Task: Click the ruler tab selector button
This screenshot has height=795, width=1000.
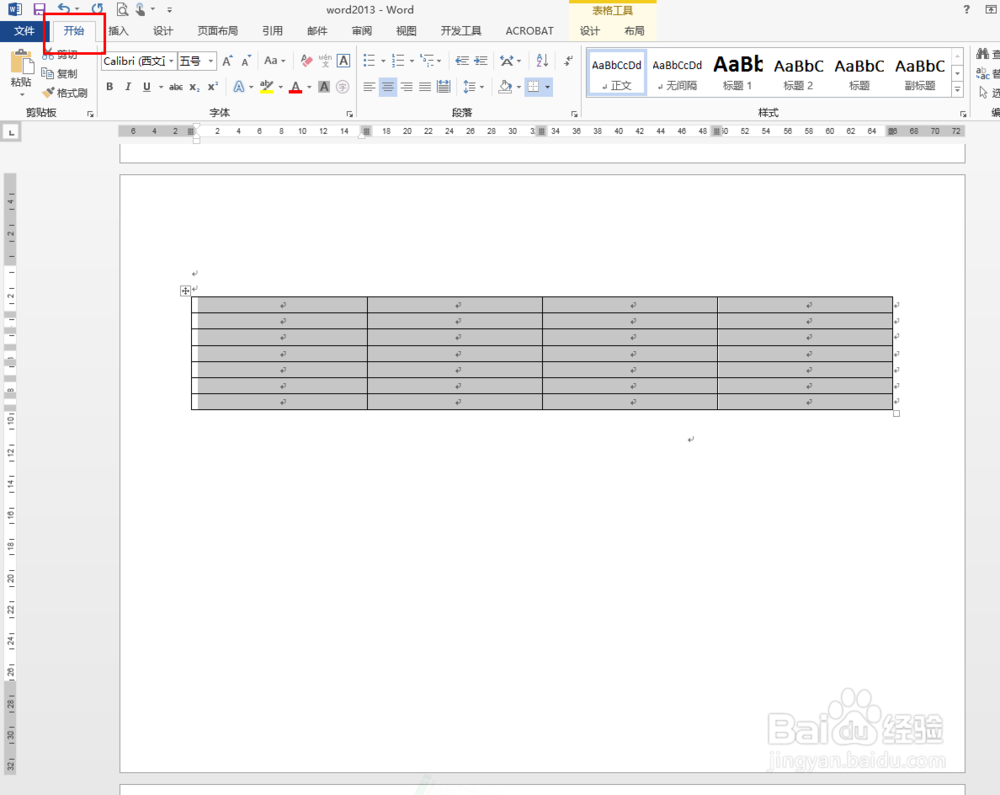Action: (x=11, y=132)
